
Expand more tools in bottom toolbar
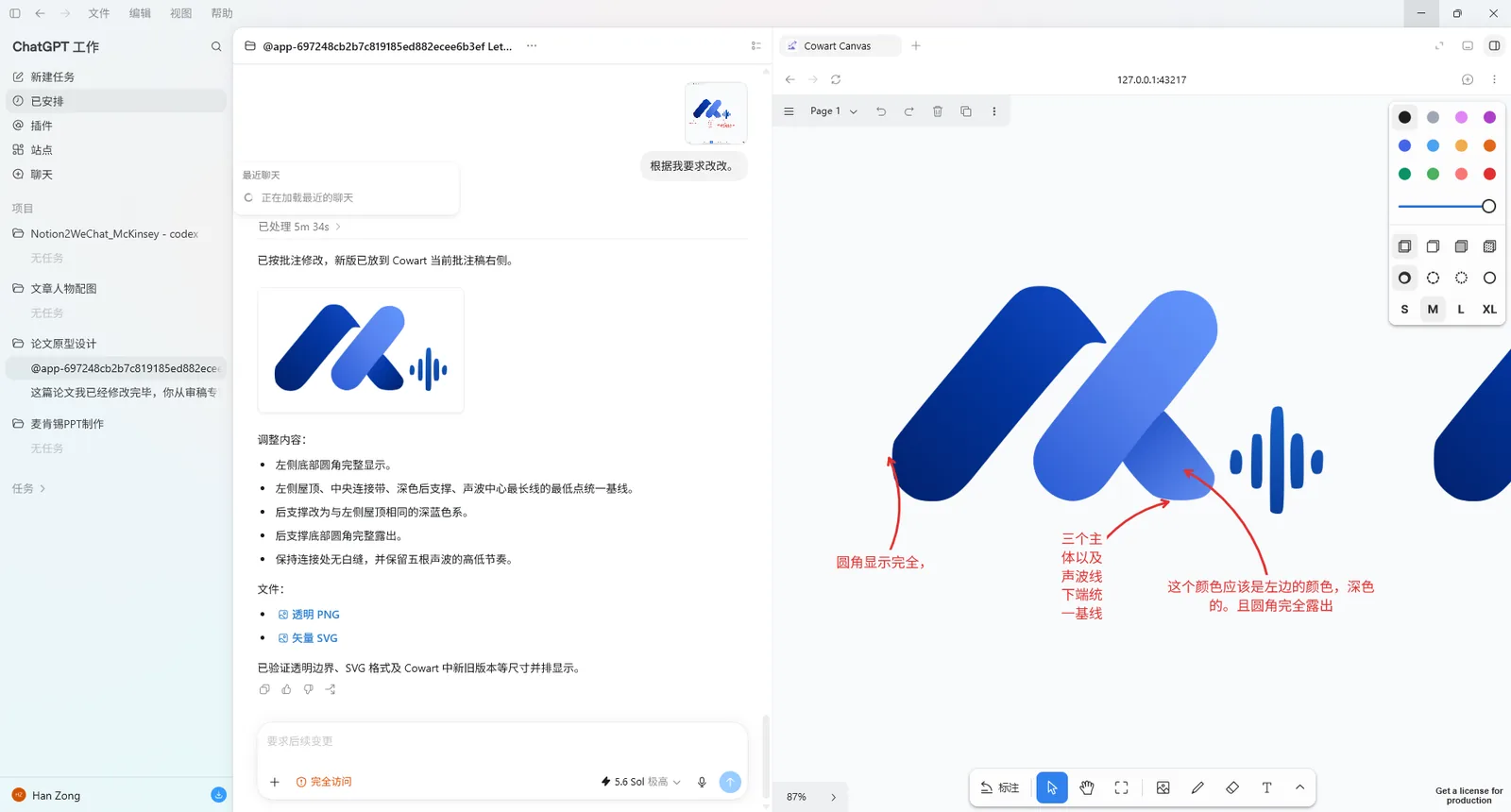coord(1299,787)
